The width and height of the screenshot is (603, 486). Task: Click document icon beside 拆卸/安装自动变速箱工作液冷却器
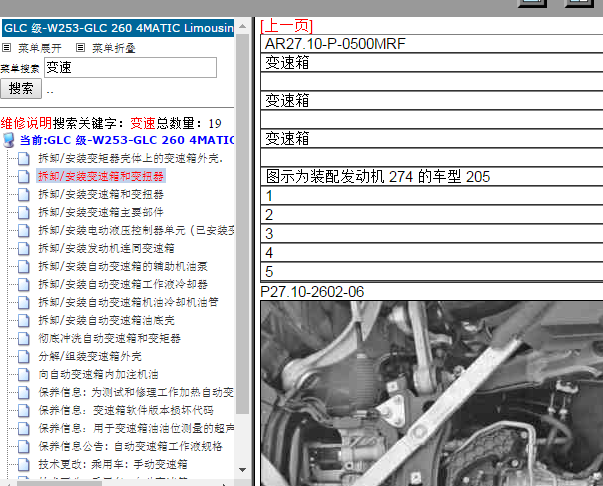click(23, 285)
